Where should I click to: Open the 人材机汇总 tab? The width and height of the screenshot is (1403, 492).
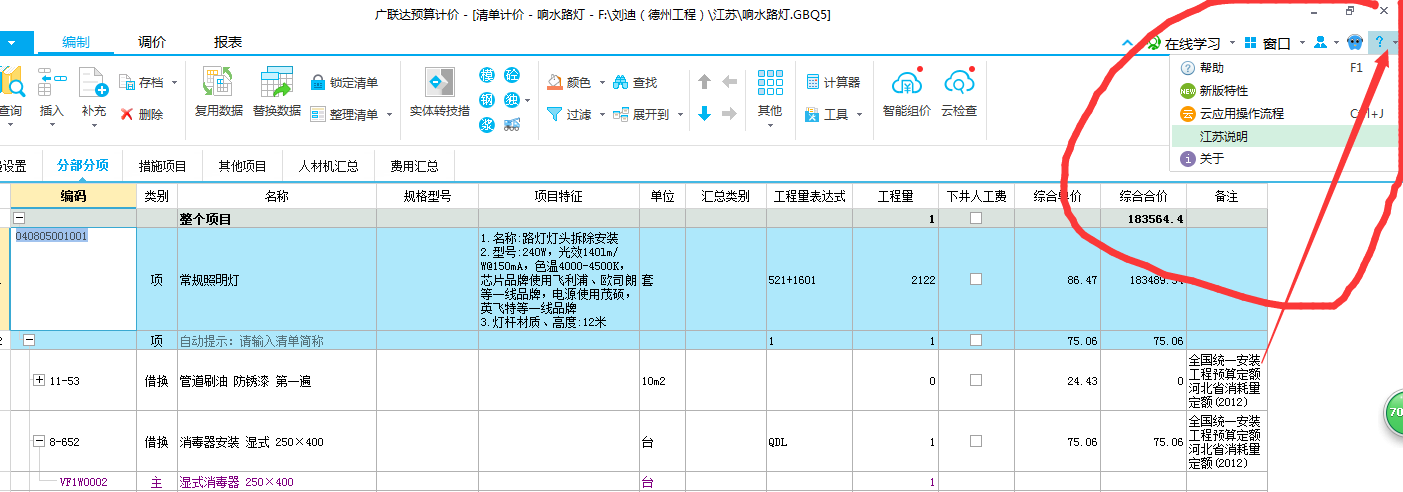(328, 166)
